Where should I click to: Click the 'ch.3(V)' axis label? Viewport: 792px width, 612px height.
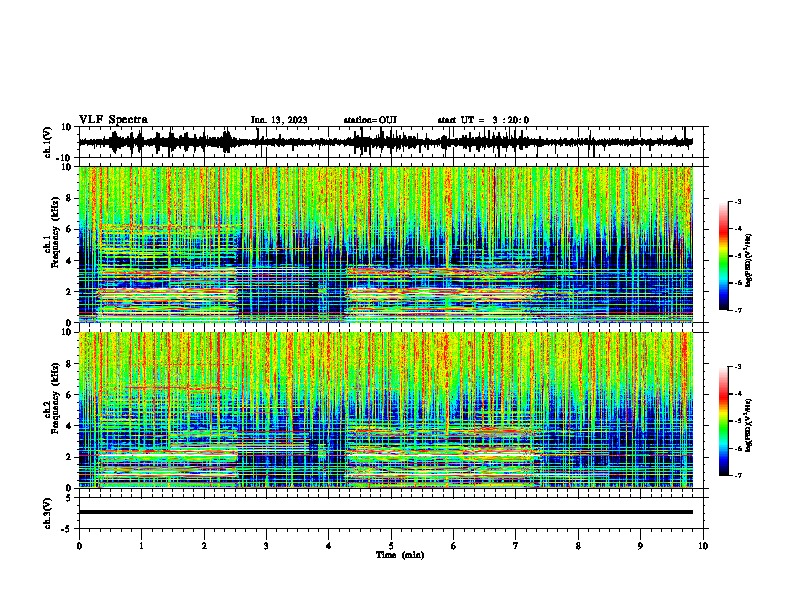point(48,513)
